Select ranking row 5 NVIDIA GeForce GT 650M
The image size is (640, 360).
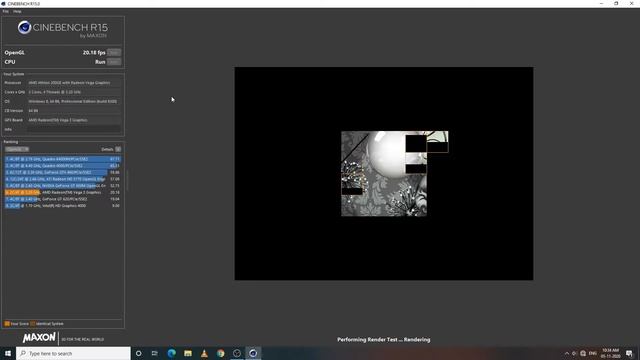pos(62,186)
